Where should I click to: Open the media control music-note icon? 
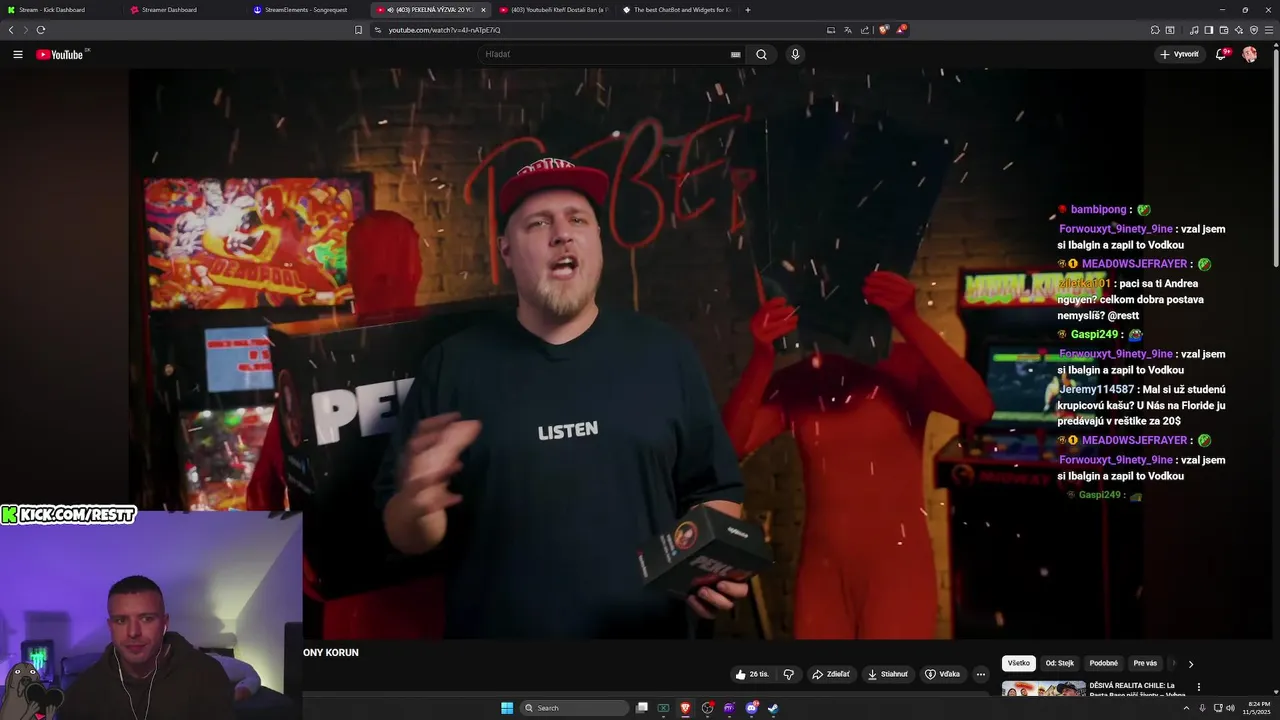pyautogui.click(x=1194, y=30)
